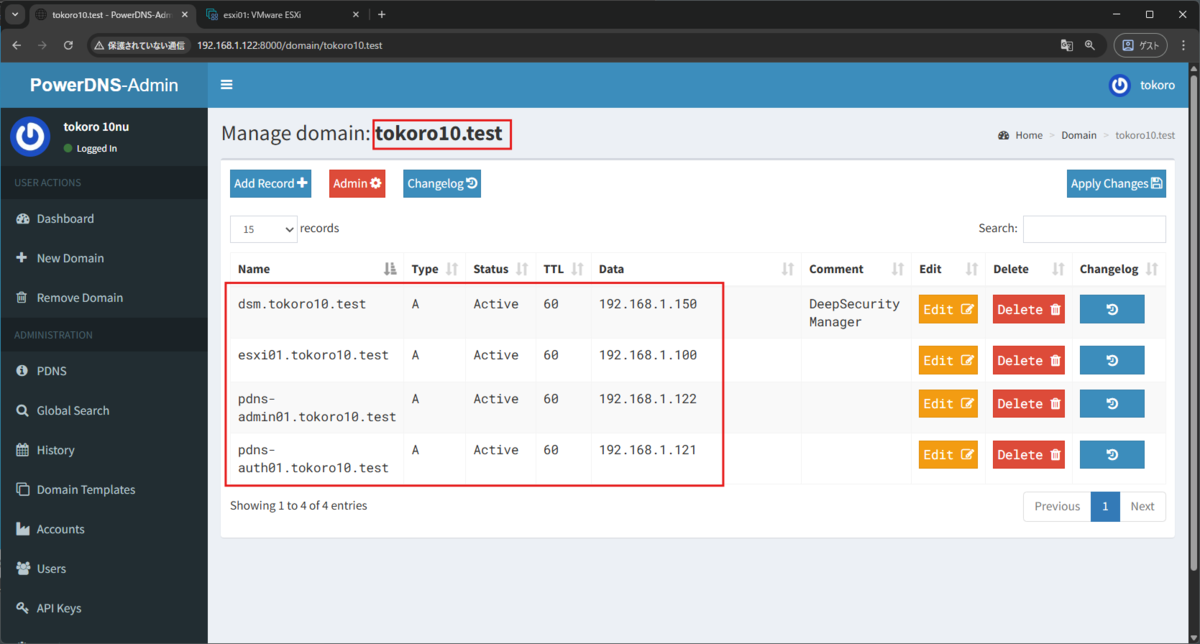Reload the page in the browser
1200x644 pixels.
click(68, 45)
